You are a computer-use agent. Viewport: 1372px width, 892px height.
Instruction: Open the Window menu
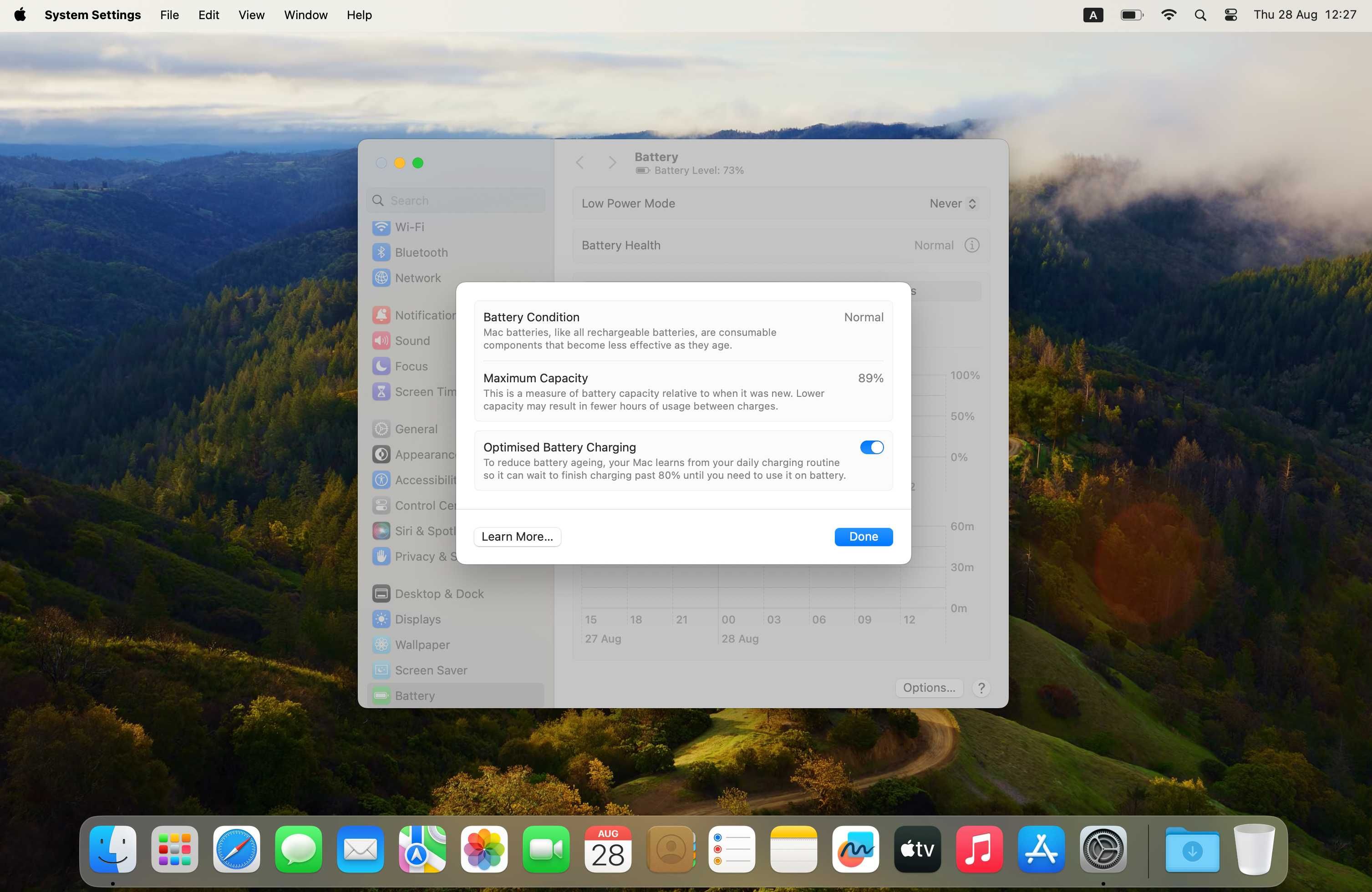tap(305, 15)
